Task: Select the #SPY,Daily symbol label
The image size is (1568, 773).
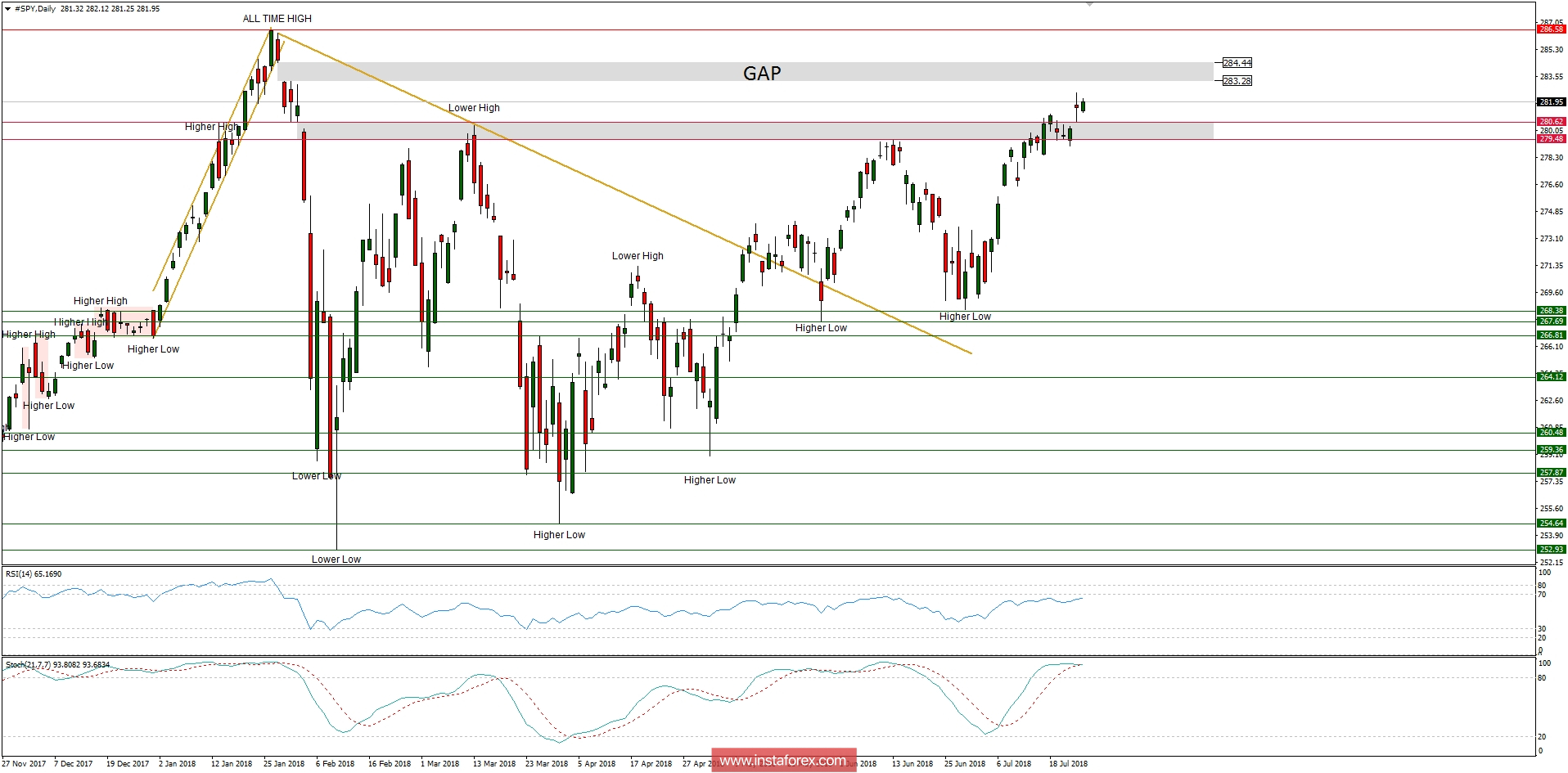Action: pyautogui.click(x=37, y=10)
